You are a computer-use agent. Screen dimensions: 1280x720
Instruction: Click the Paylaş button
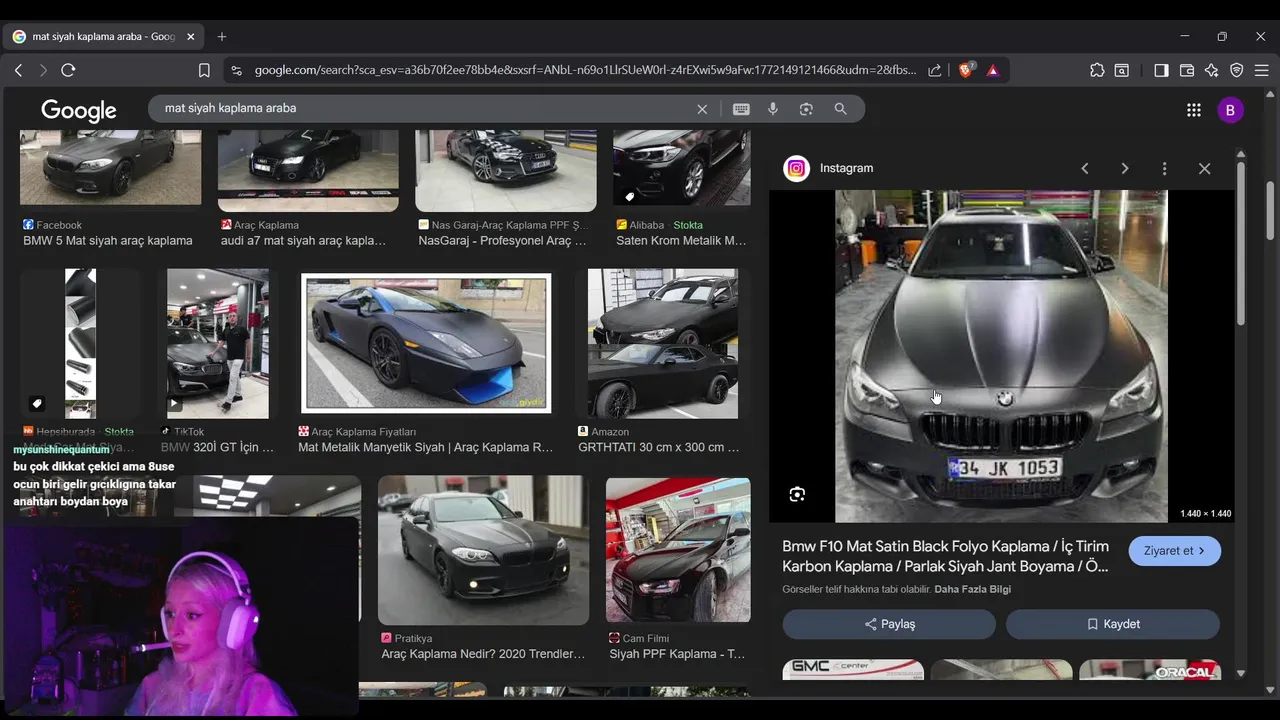click(x=889, y=624)
